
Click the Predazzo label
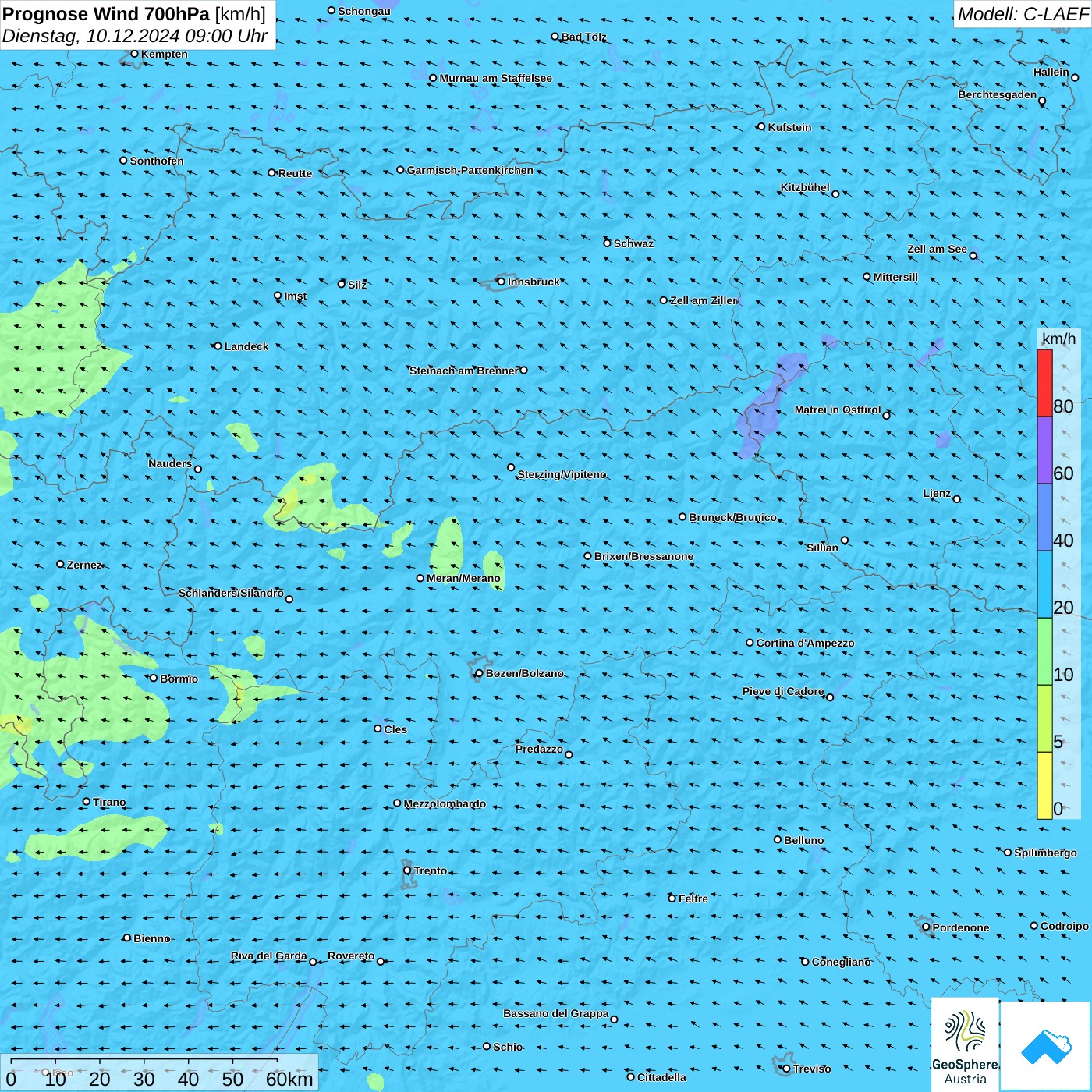(x=539, y=749)
